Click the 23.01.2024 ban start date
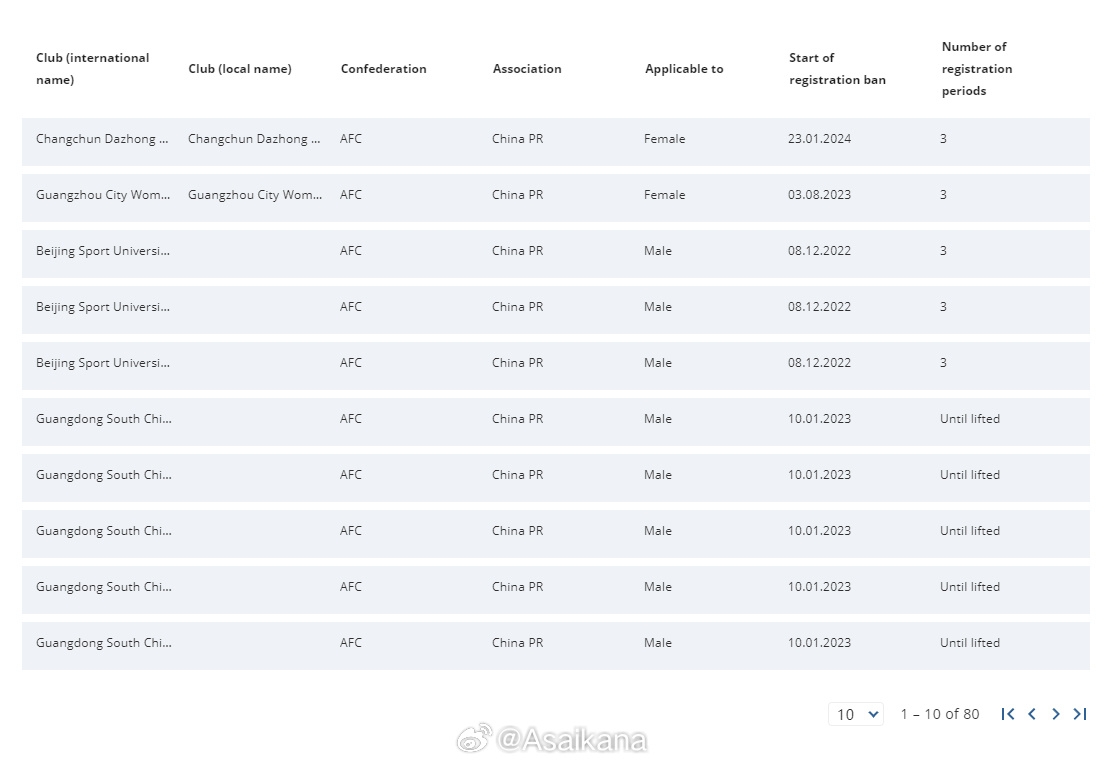The height and width of the screenshot is (763, 1107). (x=819, y=139)
